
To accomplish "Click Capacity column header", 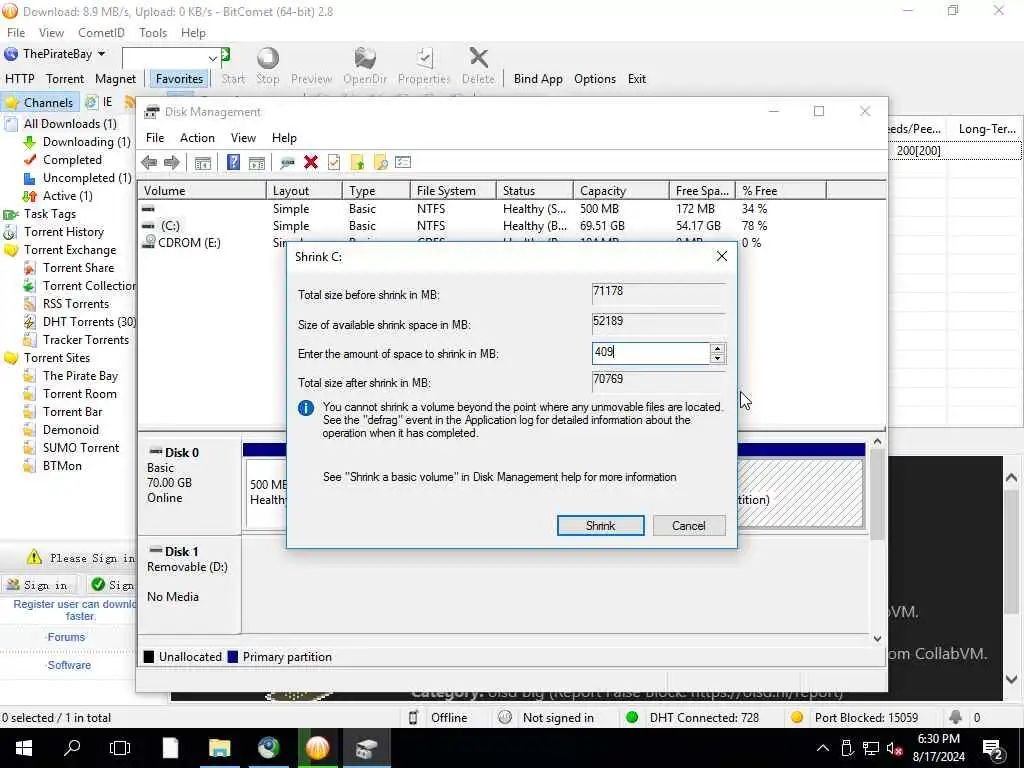I will 621,191.
